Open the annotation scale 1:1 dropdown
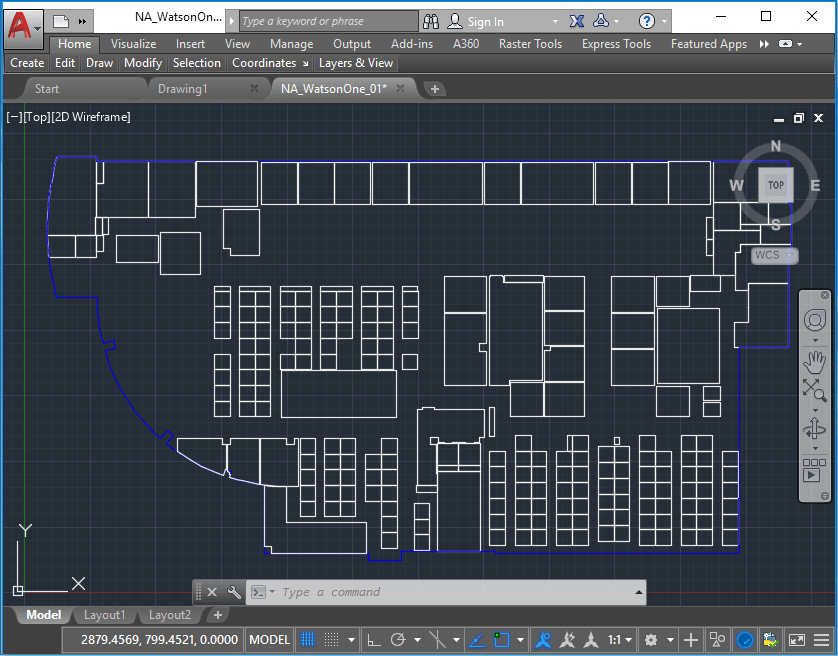 click(618, 639)
